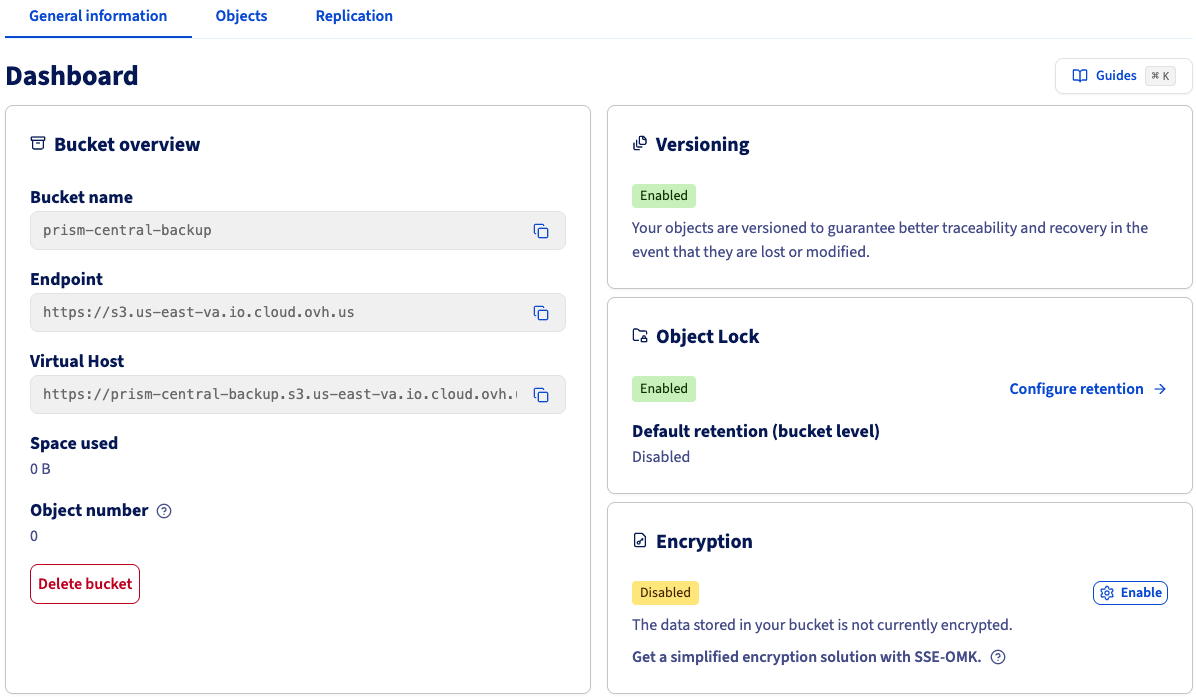Viewport: 1196px width, 697px height.
Task: Click the '0 B' space used value
Action: pos(40,469)
